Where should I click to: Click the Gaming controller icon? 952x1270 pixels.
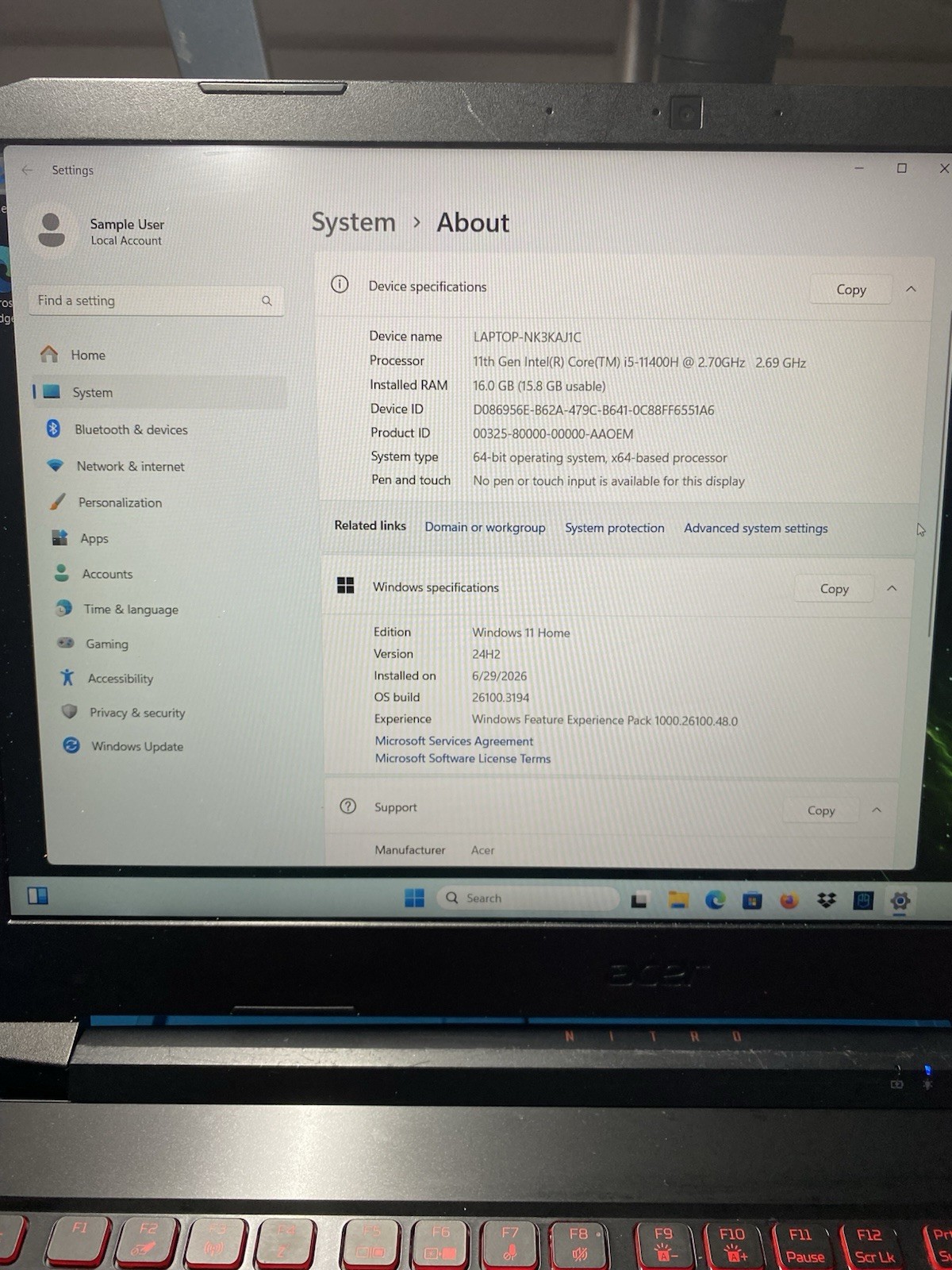point(66,643)
